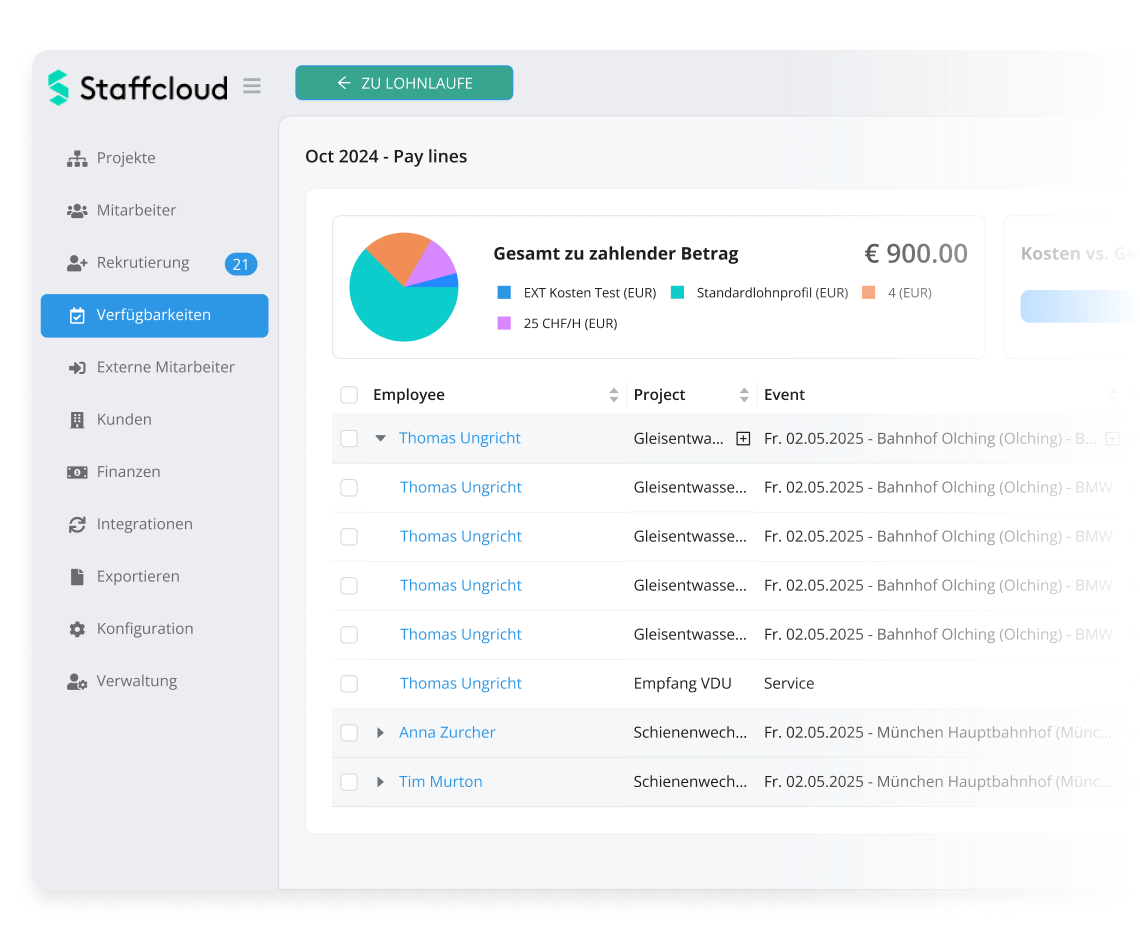Click the Staffcloud logo icon

click(x=59, y=88)
